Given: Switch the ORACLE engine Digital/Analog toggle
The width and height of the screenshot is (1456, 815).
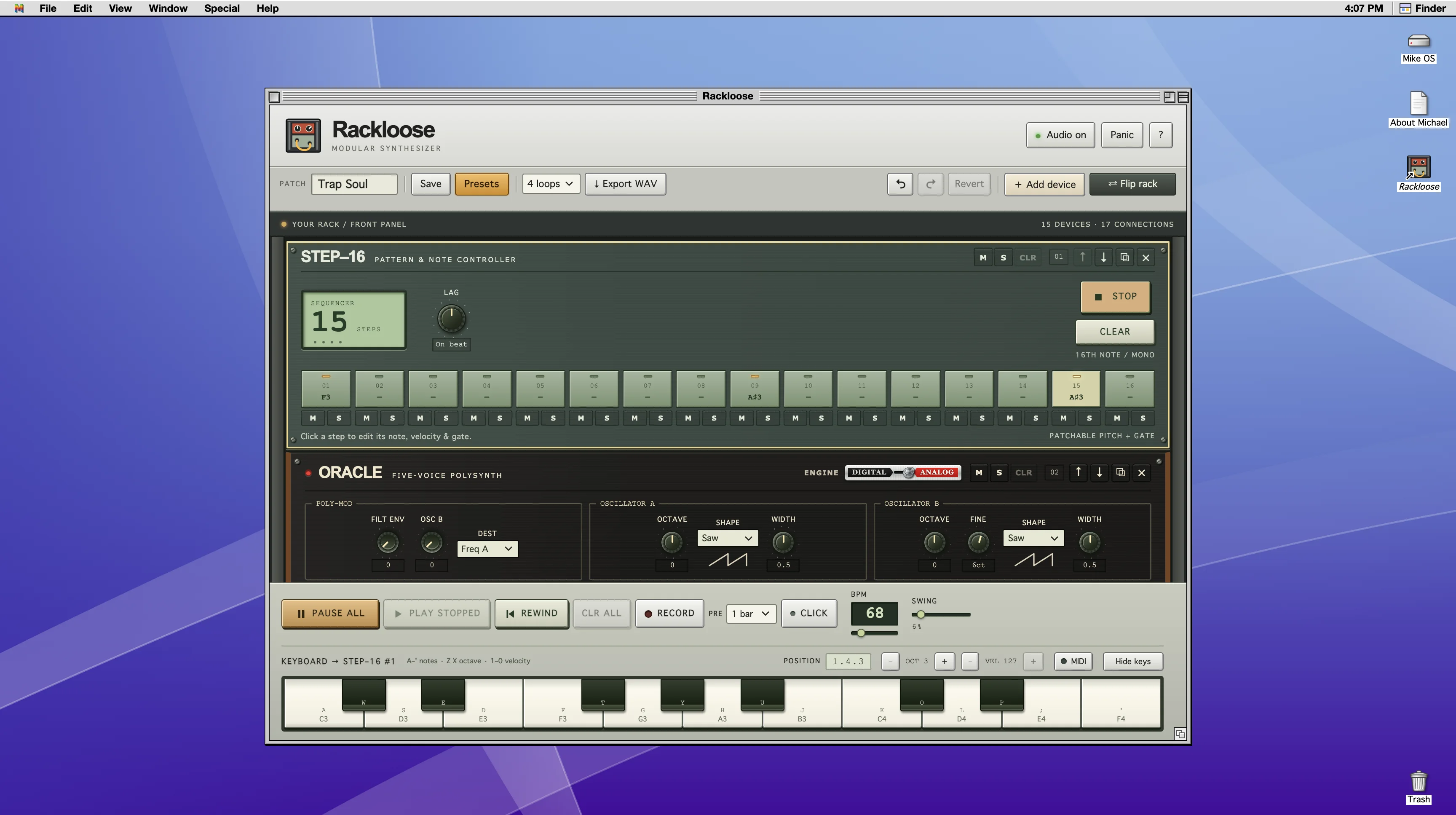Looking at the screenshot, I should [903, 472].
